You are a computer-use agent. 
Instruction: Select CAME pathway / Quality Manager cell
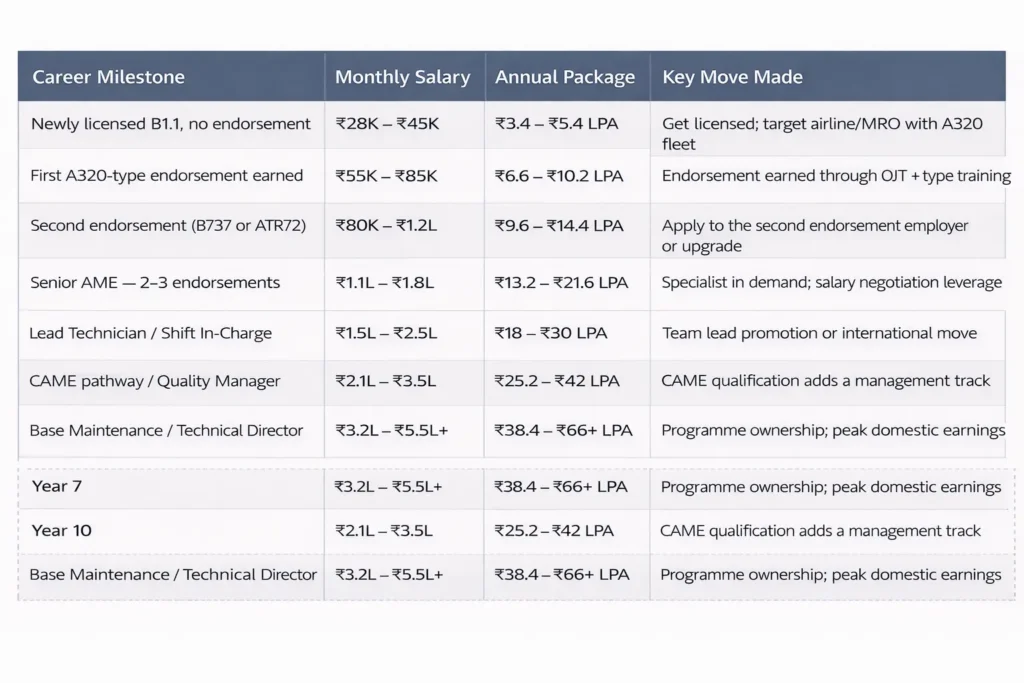point(155,381)
